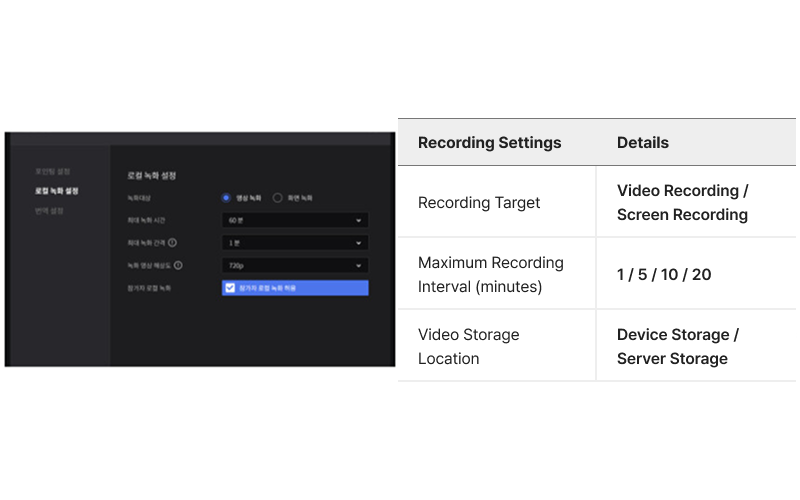Select the 영상 녹화 radio button

click(227, 198)
